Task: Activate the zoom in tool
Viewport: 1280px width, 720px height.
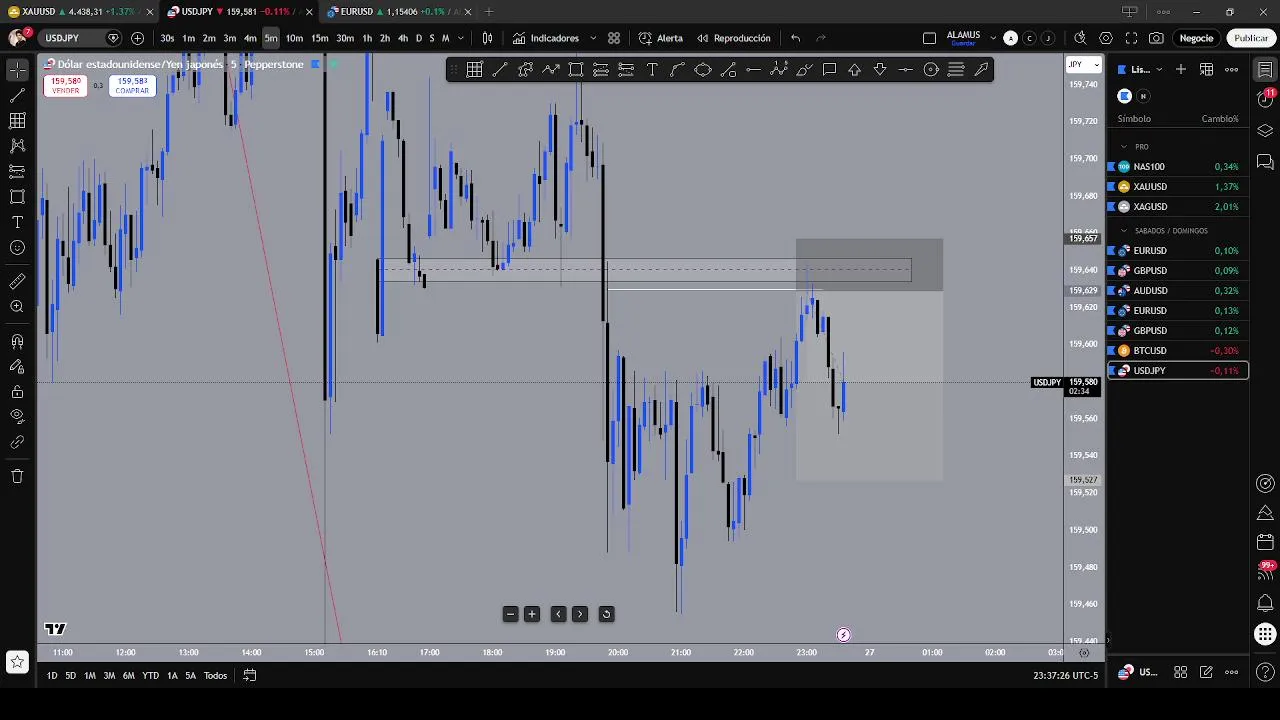Action: click(x=17, y=307)
